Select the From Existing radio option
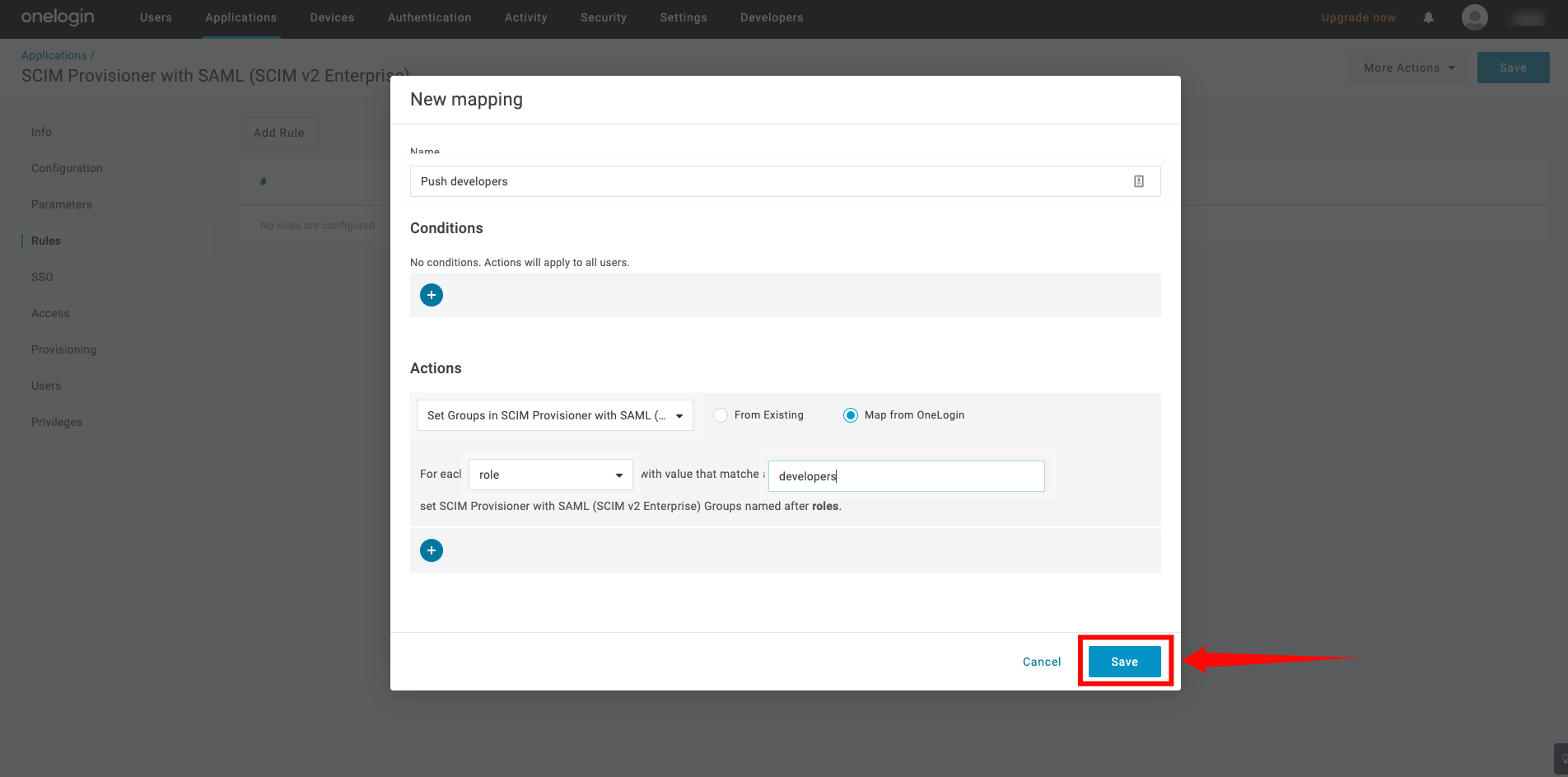Screen dimensions: 1568x777 721,415
